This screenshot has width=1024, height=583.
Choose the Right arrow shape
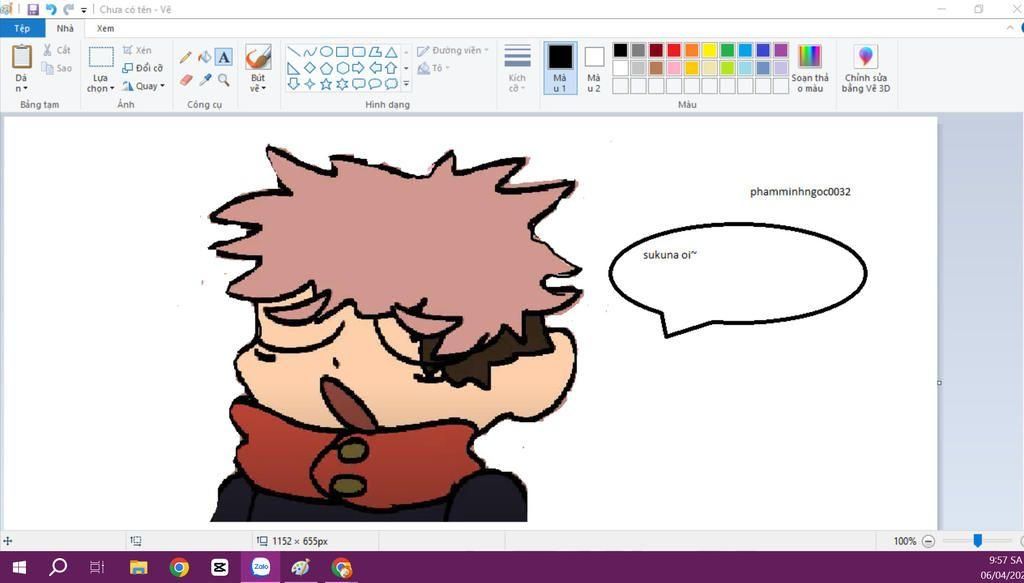[359, 68]
